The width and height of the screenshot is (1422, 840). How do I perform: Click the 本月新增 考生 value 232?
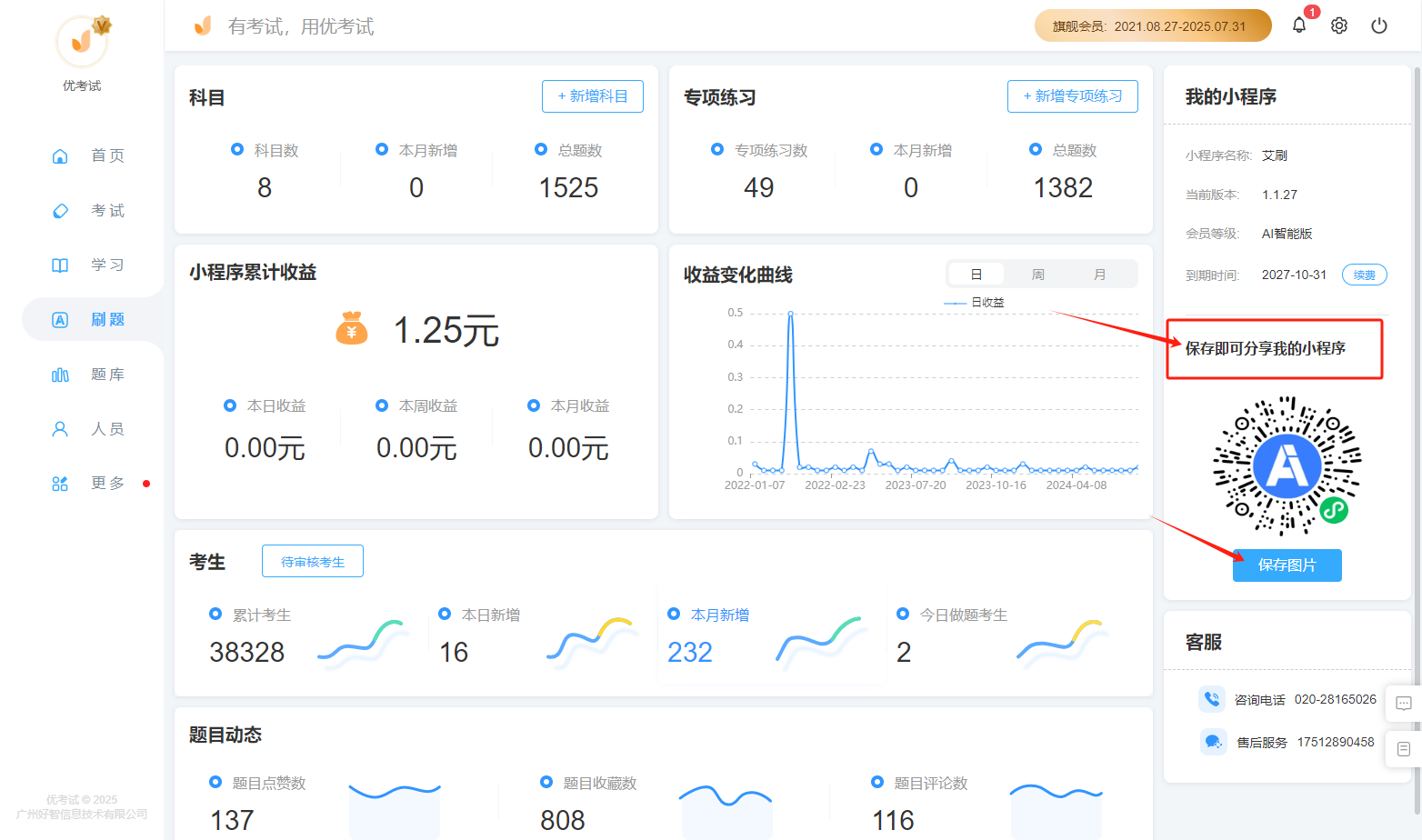coord(690,653)
